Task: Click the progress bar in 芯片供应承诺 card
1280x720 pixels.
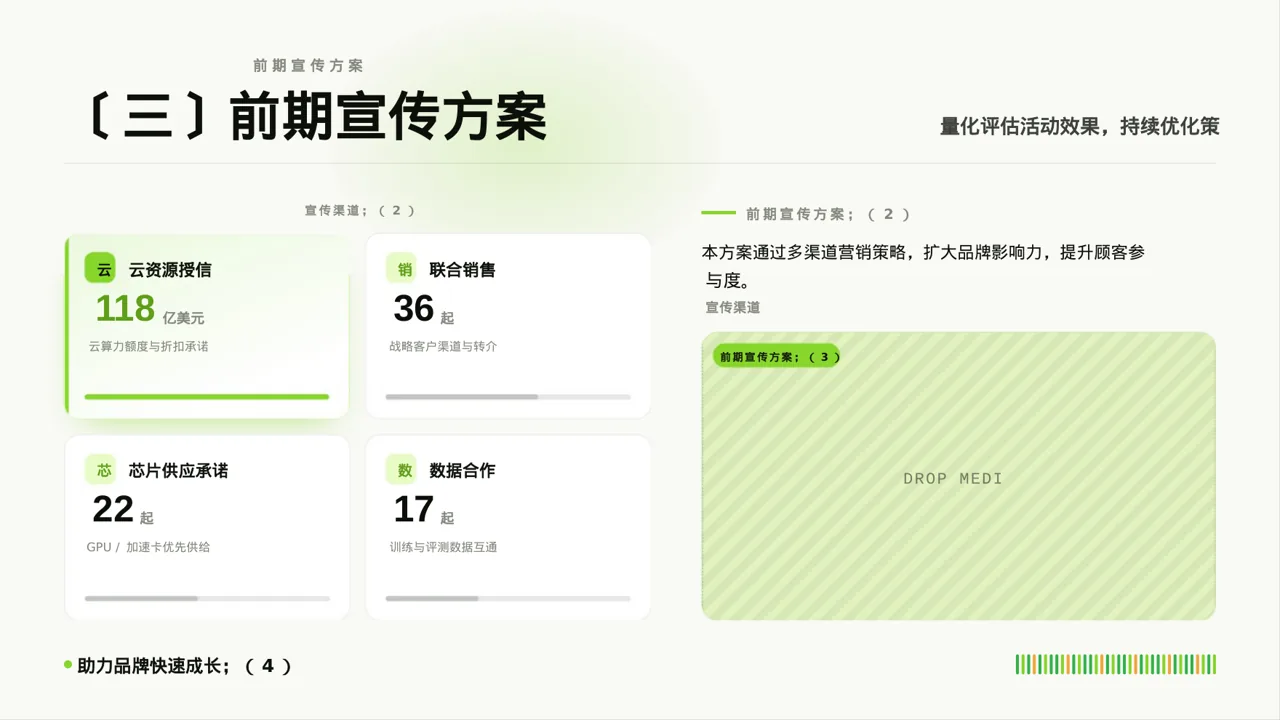Action: point(207,598)
